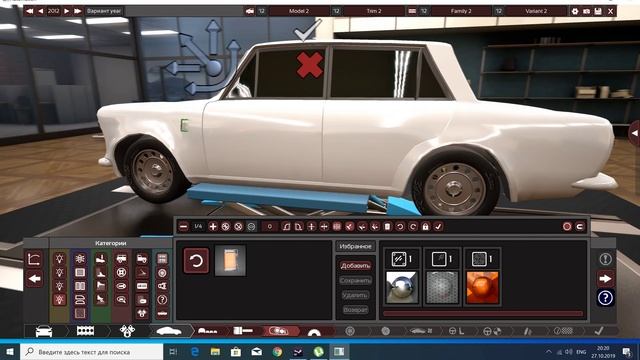Open the pistons tab in bottom bar

pyautogui.click(x=127, y=331)
